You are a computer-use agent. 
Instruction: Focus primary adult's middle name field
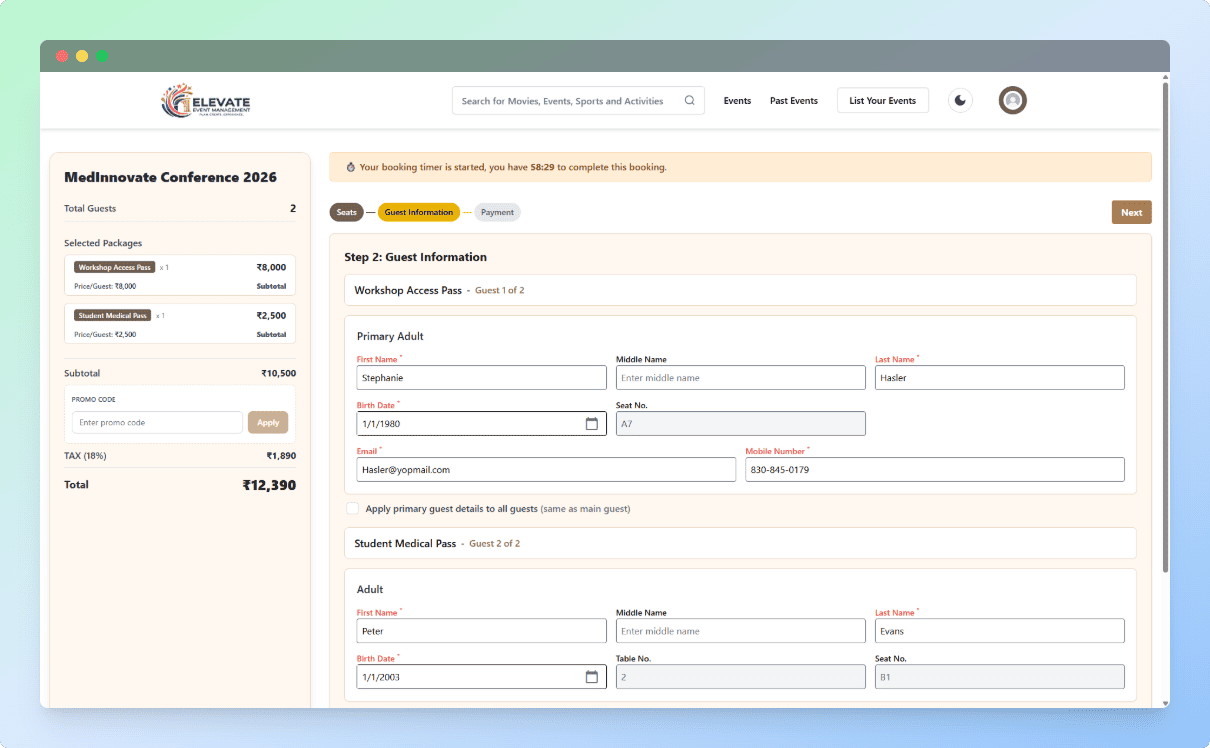tap(740, 377)
